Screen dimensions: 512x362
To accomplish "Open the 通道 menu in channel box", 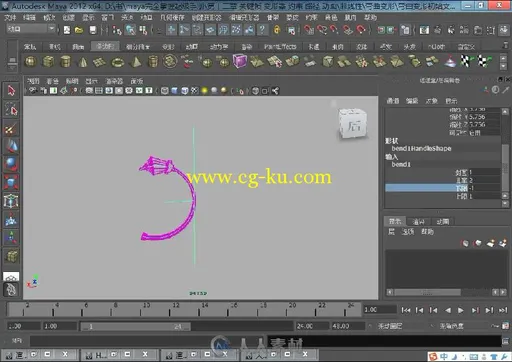I will 393,101.
